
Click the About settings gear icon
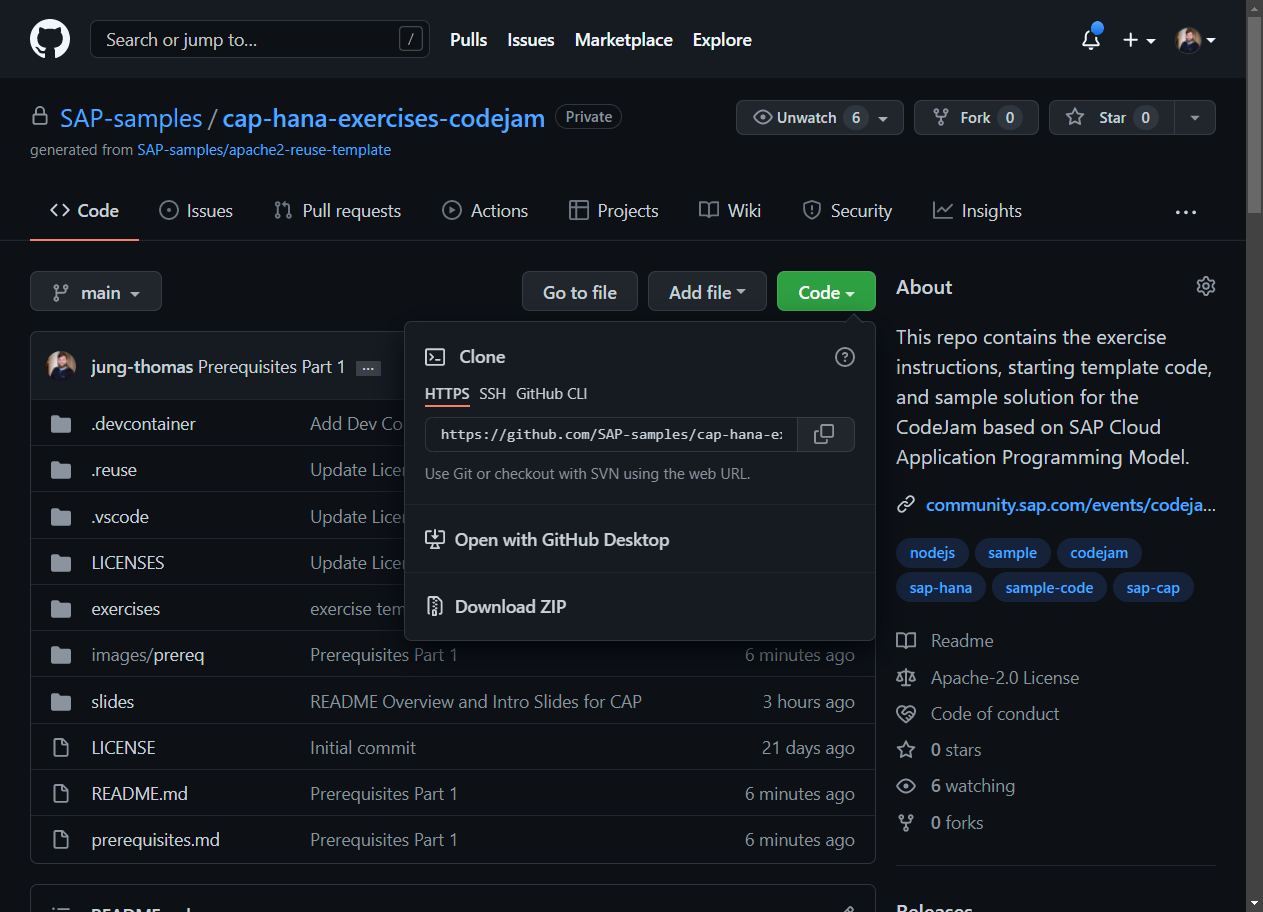[1205, 287]
